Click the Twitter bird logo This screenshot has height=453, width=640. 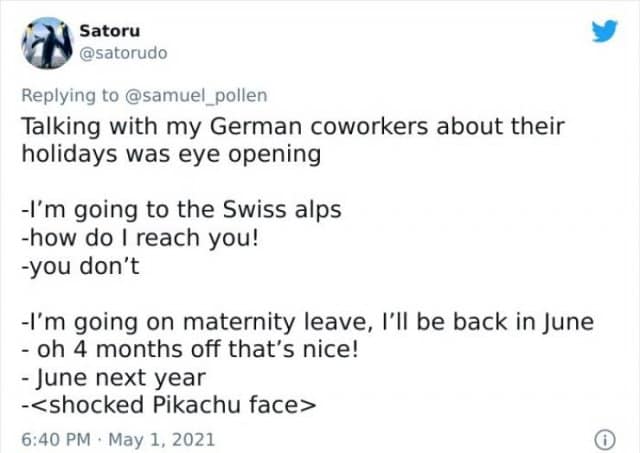[x=605, y=31]
